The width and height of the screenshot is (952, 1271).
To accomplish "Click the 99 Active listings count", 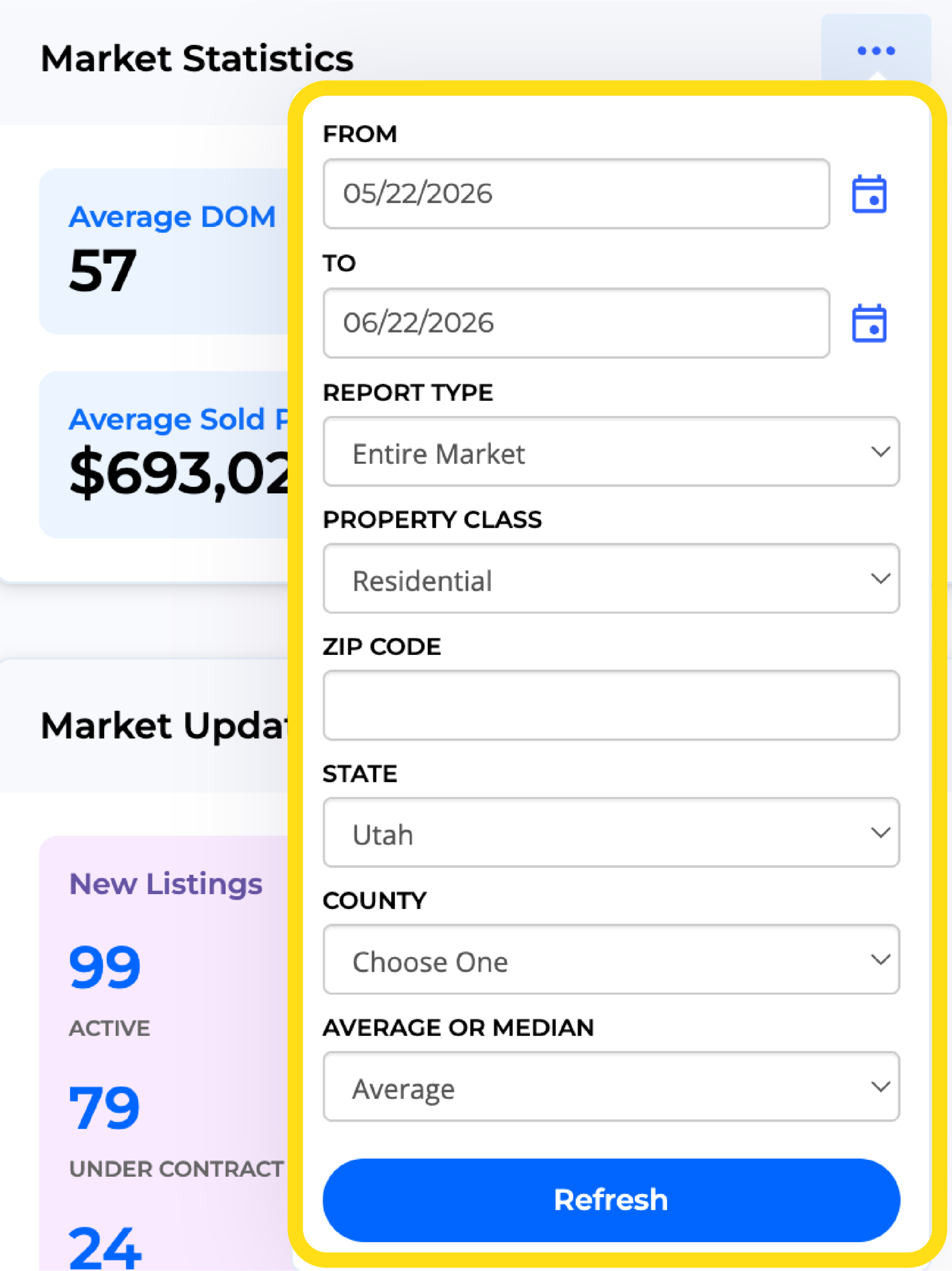I will (x=105, y=968).
